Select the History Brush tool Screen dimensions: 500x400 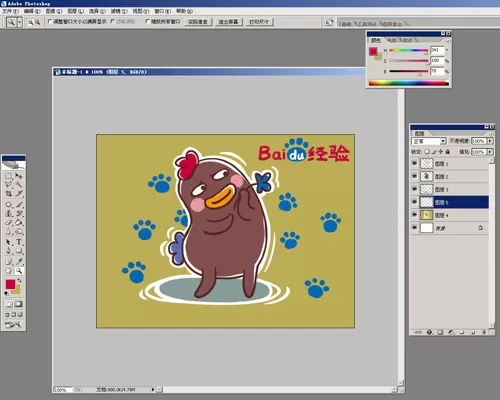pyautogui.click(x=19, y=213)
